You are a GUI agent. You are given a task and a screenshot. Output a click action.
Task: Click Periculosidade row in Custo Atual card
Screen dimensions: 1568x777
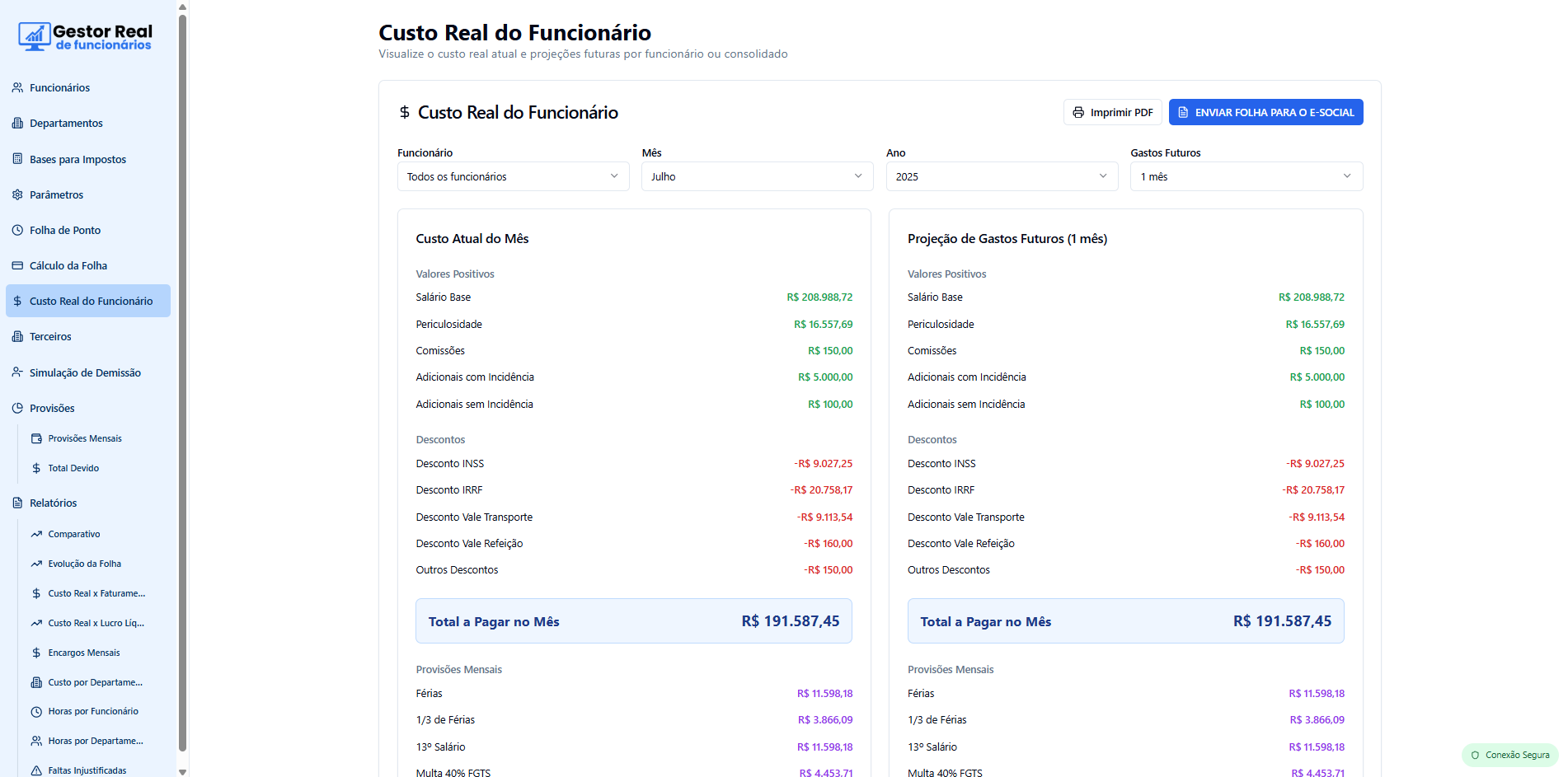tap(634, 324)
